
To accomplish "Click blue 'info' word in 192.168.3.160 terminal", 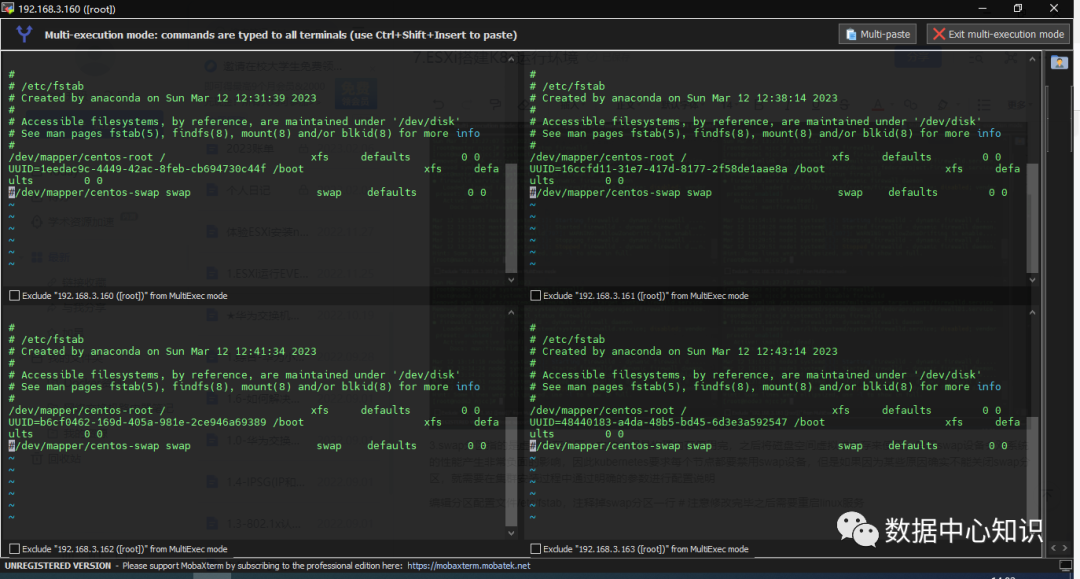I will (468, 134).
